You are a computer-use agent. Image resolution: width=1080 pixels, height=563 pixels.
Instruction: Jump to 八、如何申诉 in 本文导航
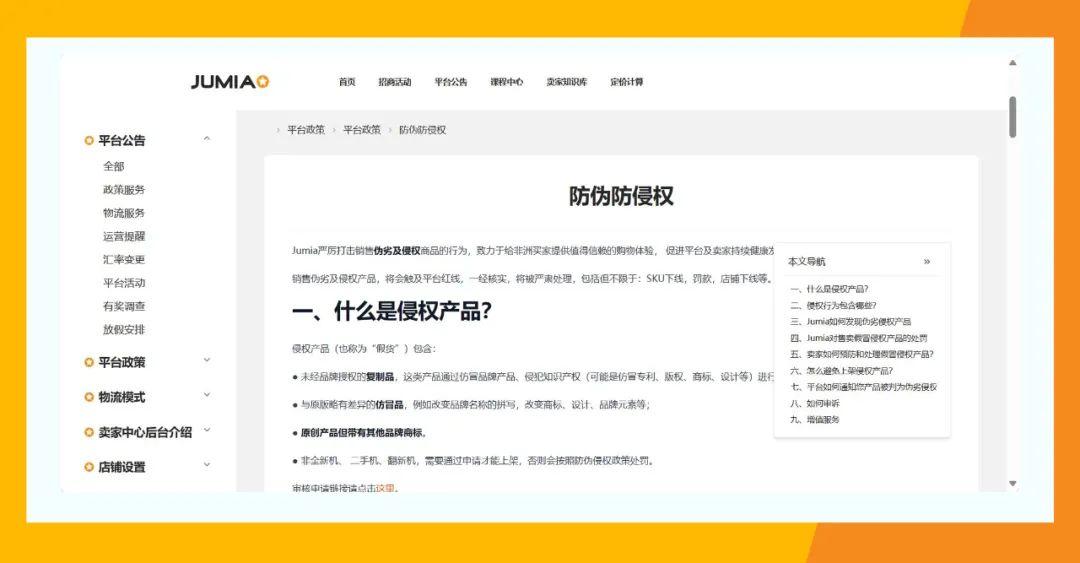pos(815,404)
